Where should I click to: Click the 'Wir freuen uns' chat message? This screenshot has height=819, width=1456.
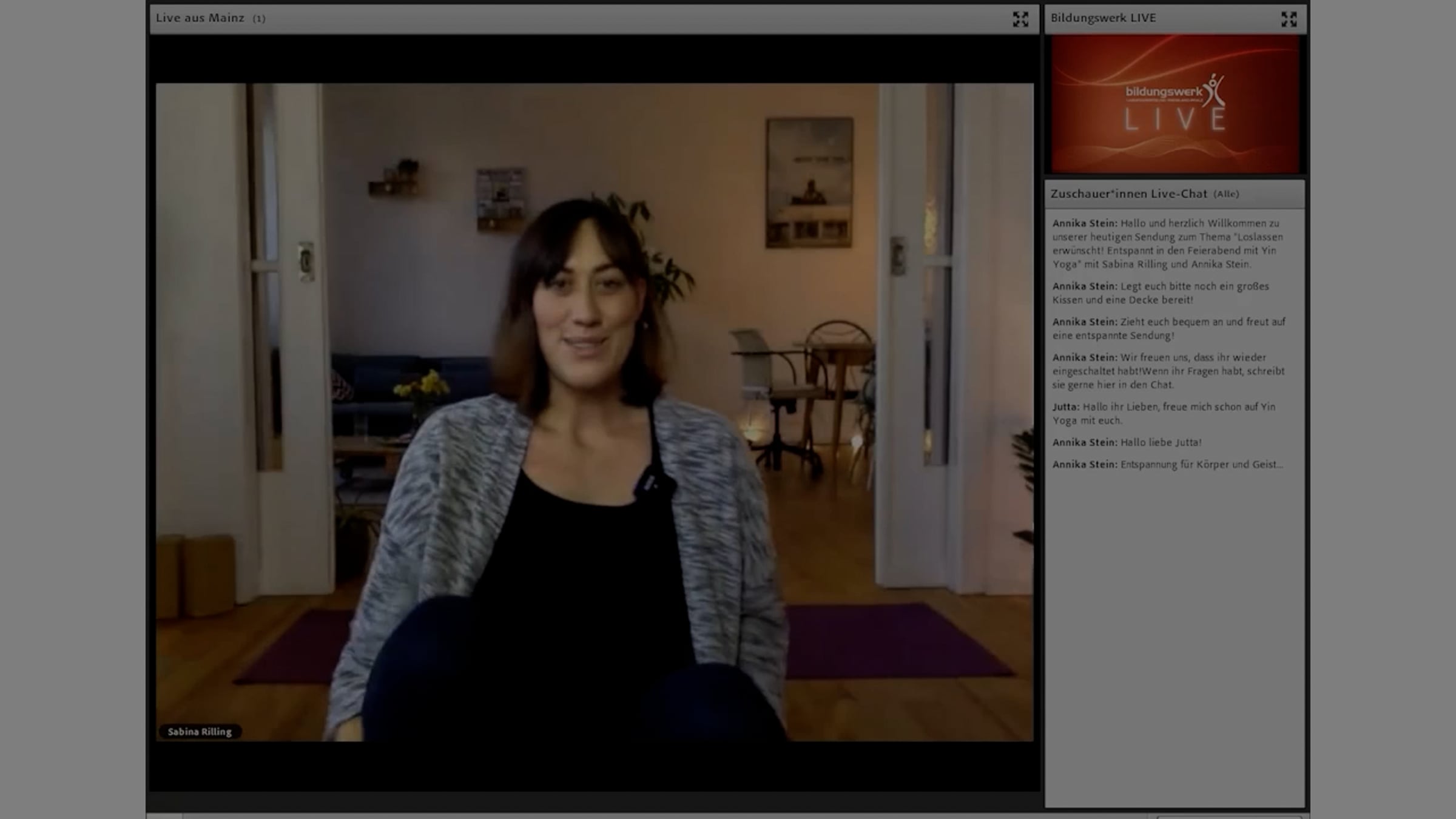point(1168,371)
